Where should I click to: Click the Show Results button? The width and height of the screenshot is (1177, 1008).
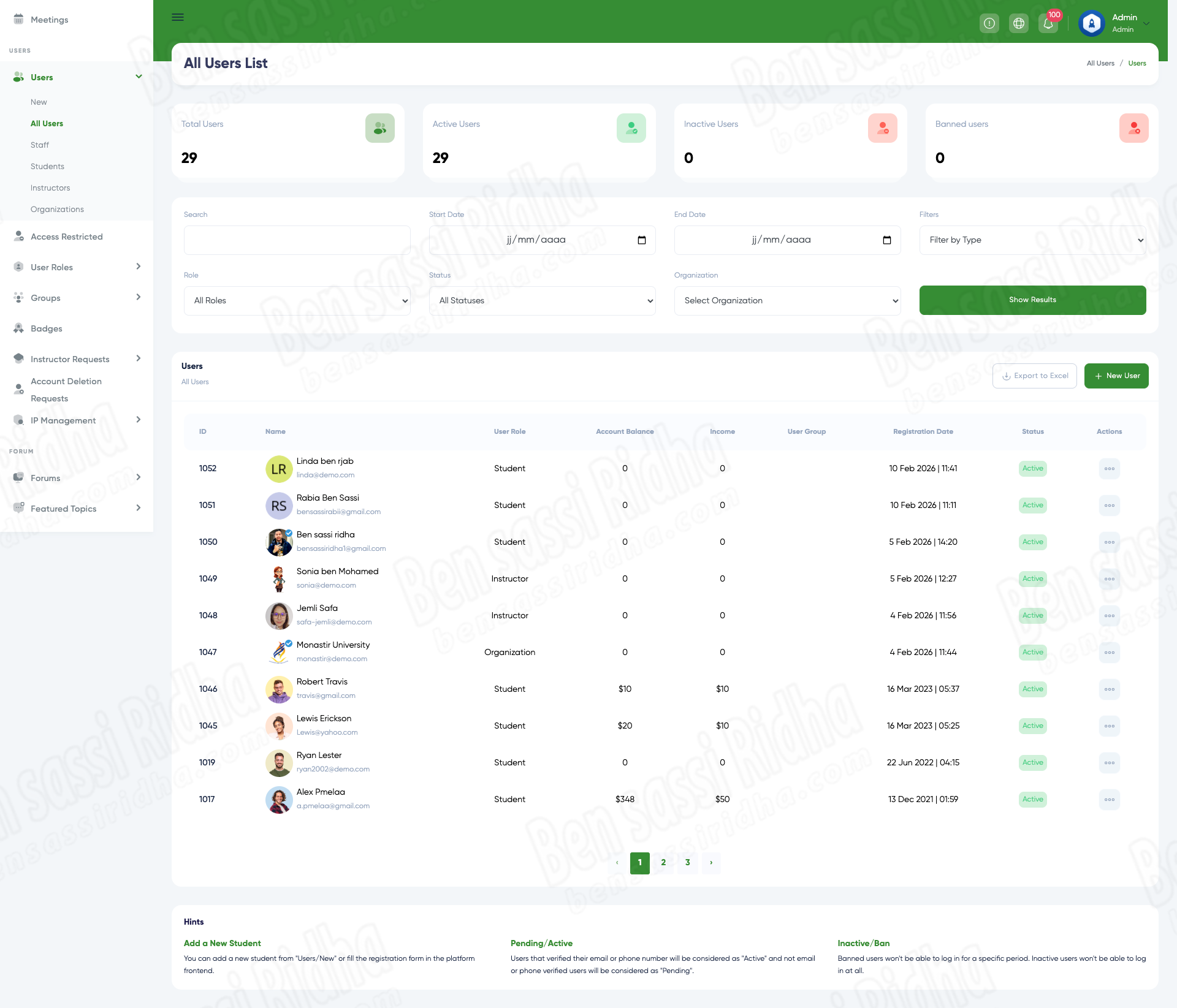[x=1033, y=300]
